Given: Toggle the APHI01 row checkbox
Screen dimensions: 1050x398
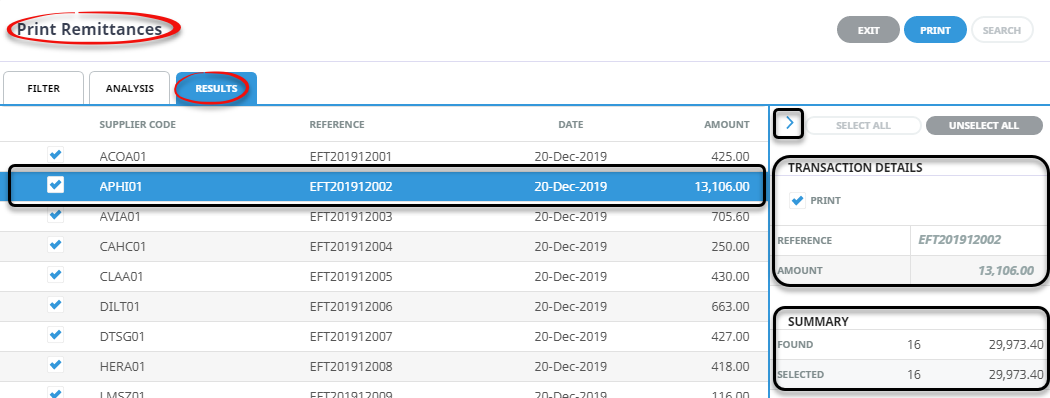Looking at the screenshot, I should [x=56, y=184].
